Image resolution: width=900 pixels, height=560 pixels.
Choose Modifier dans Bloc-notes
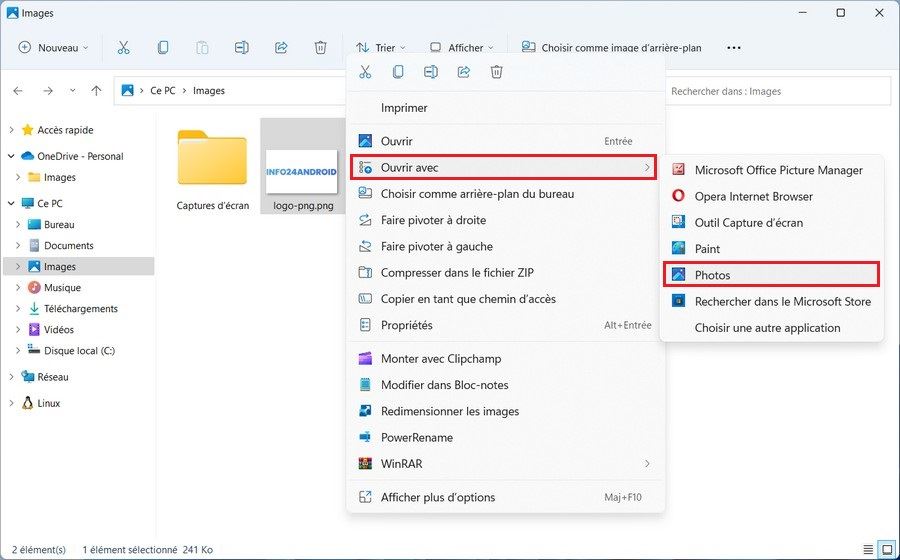click(506, 385)
